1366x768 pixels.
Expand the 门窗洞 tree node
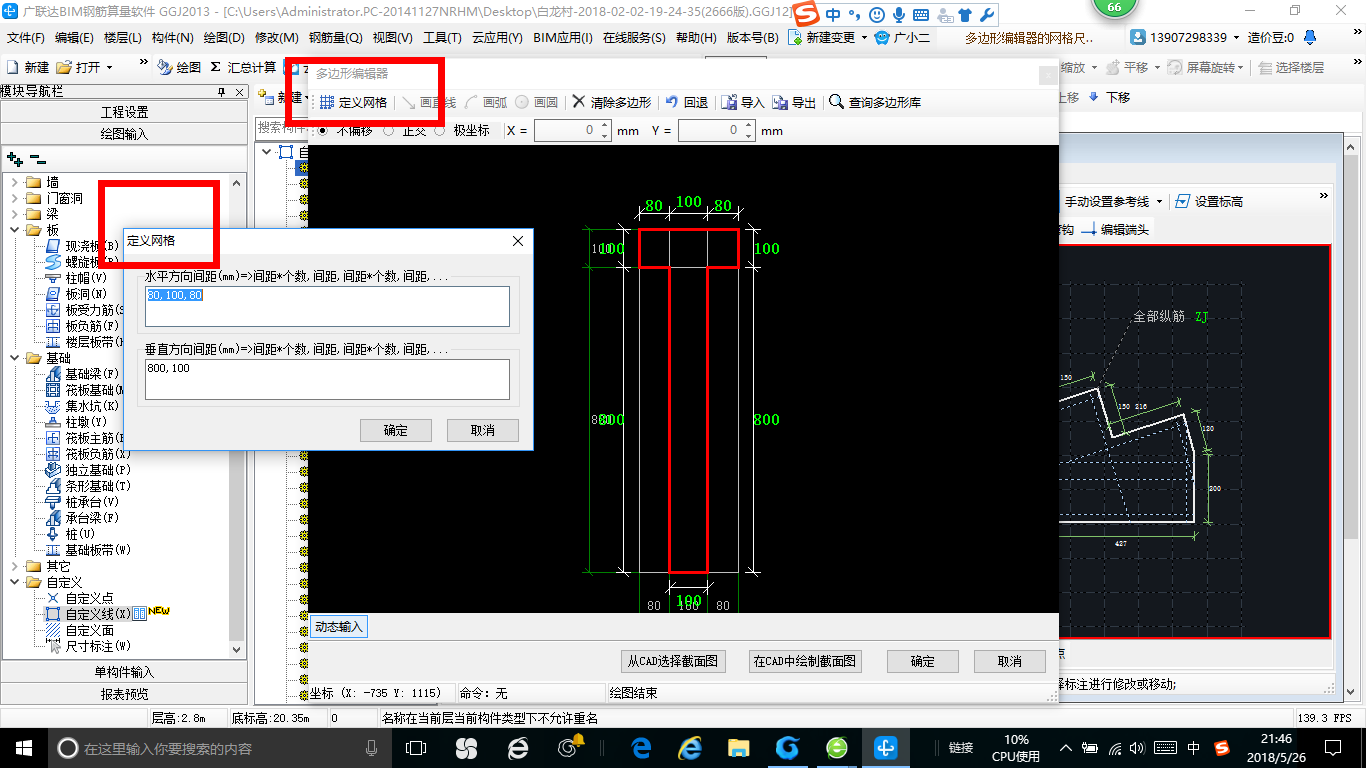(x=14, y=198)
